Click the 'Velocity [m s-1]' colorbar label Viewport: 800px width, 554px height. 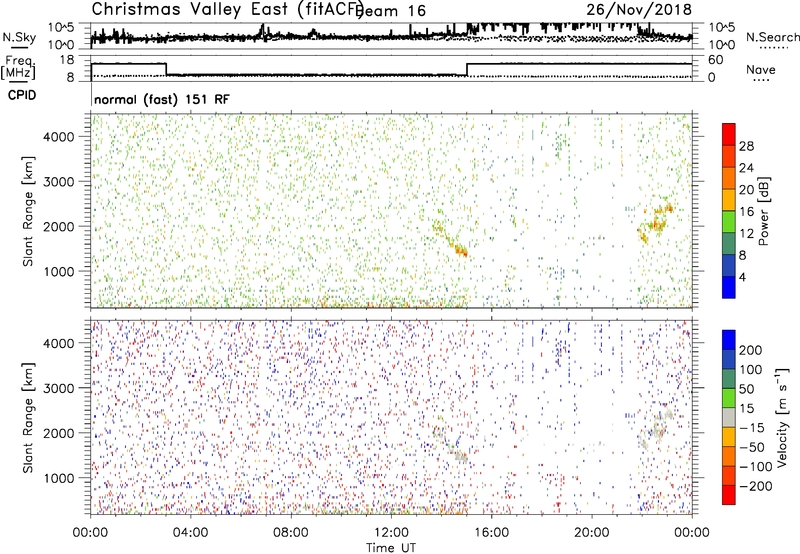point(782,417)
